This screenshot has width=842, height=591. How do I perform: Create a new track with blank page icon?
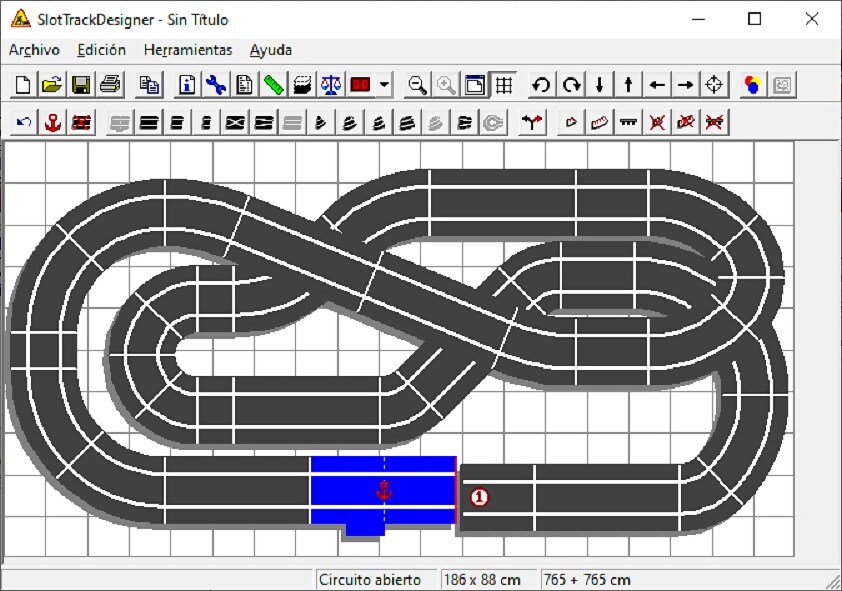coord(23,85)
